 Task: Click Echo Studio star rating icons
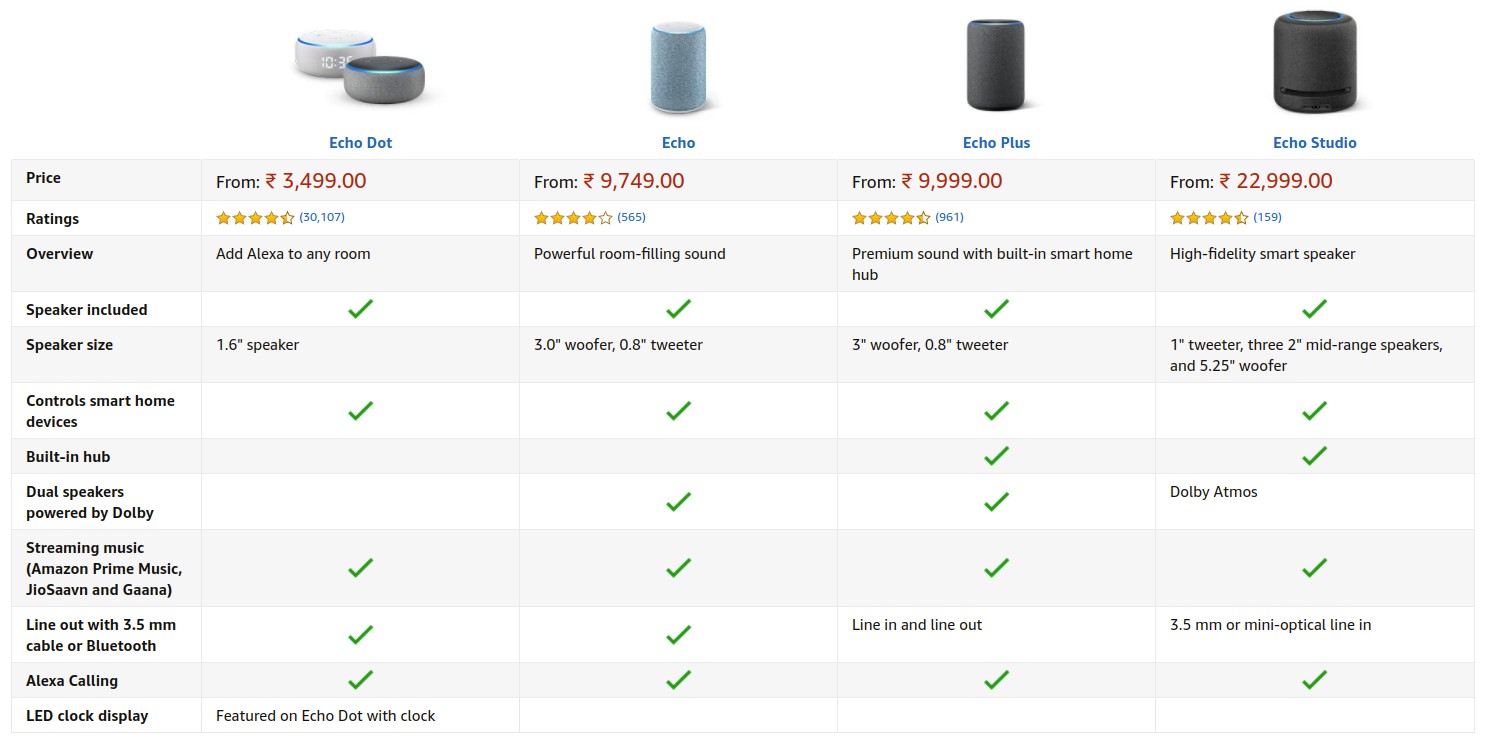tap(1209, 218)
